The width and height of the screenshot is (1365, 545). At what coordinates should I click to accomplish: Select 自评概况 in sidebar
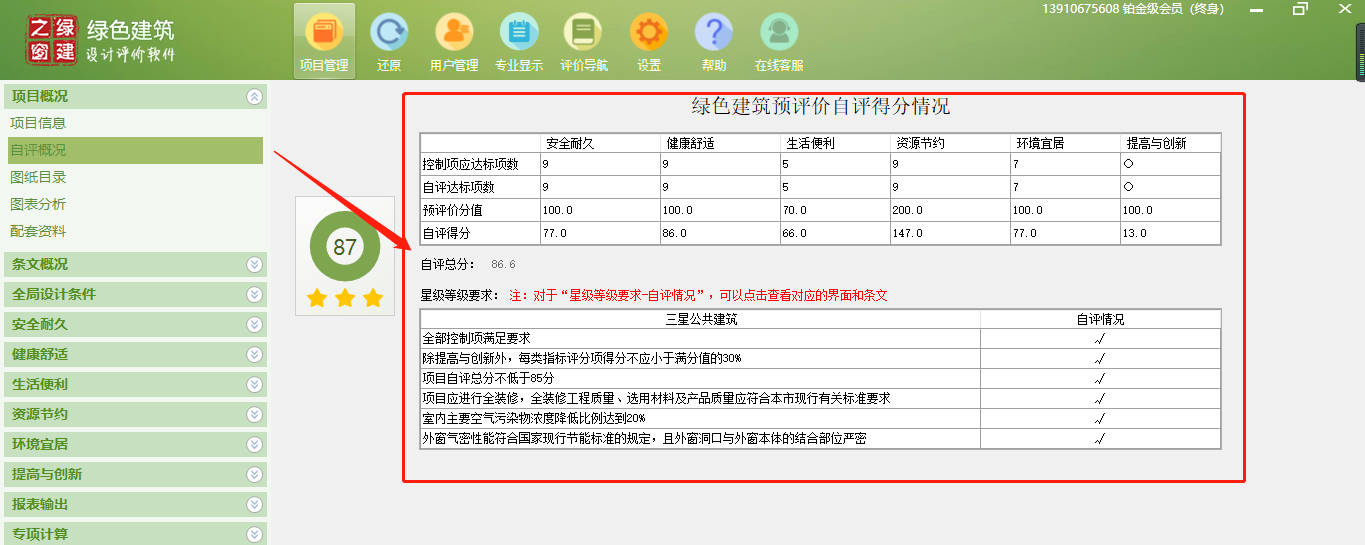pos(134,150)
